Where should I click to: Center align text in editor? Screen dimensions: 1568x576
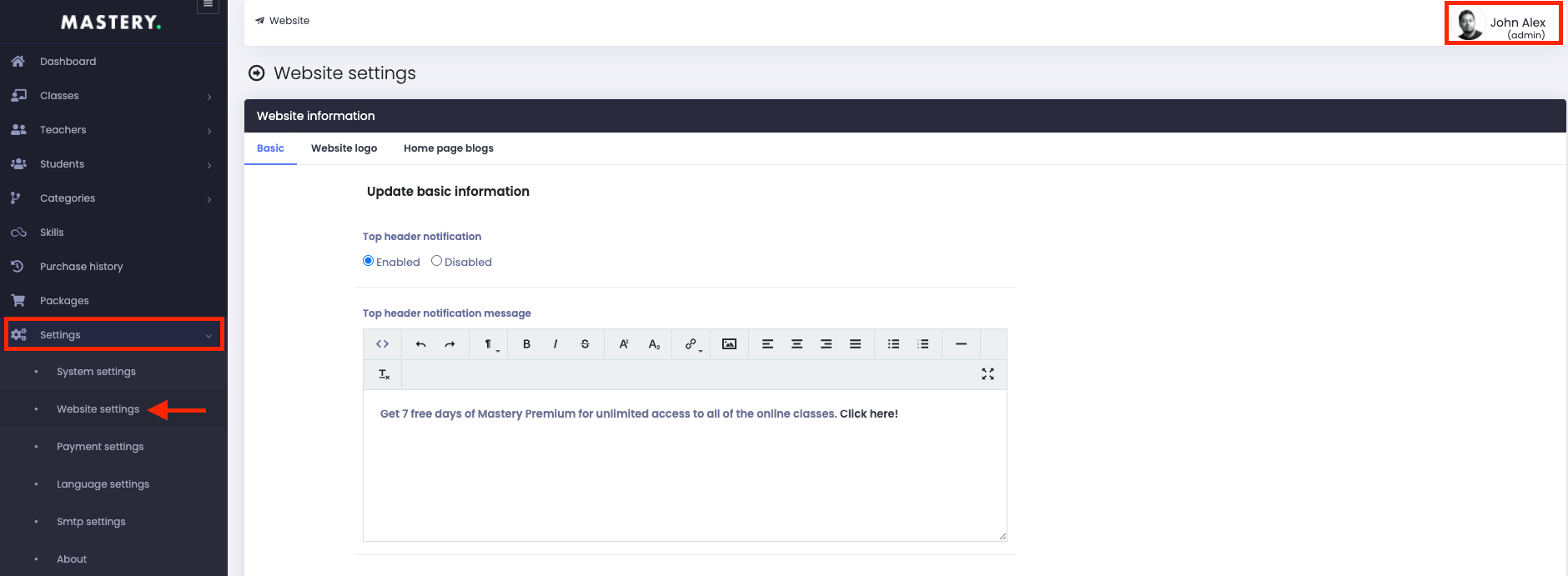tap(797, 344)
